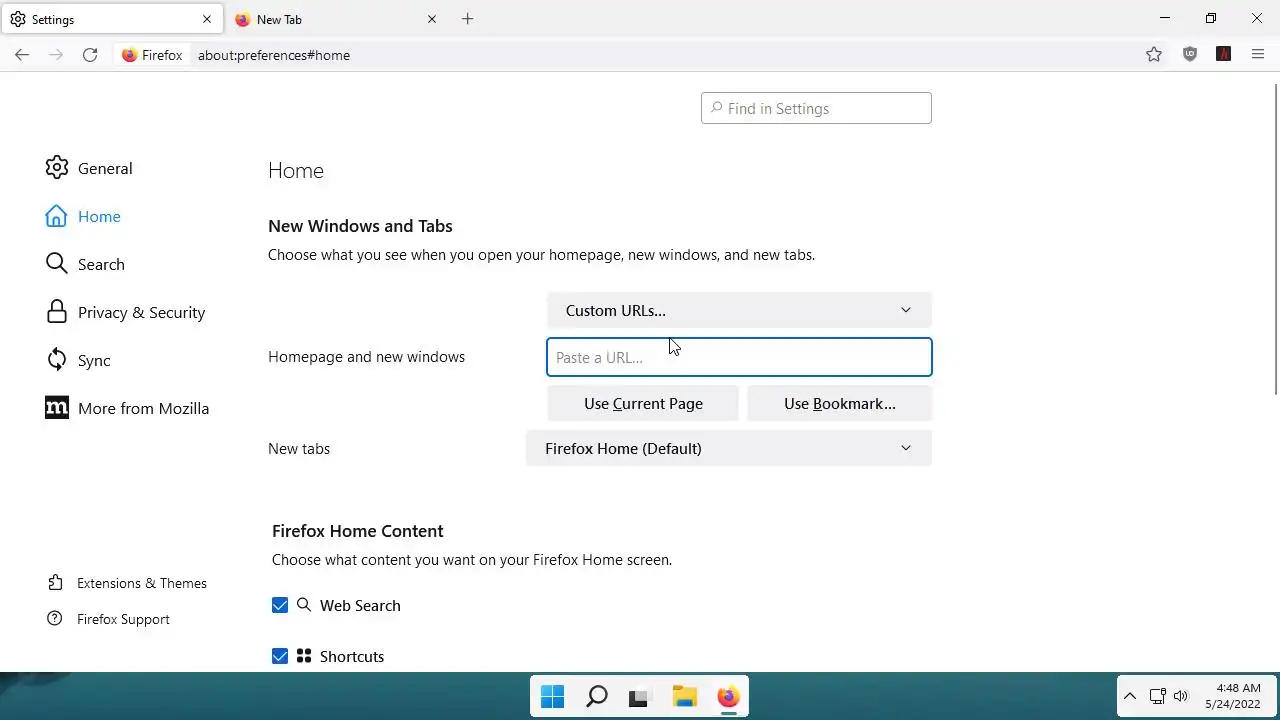Open the uBlock Origin shield extension
Viewport: 1280px width, 720px height.
point(1190,55)
